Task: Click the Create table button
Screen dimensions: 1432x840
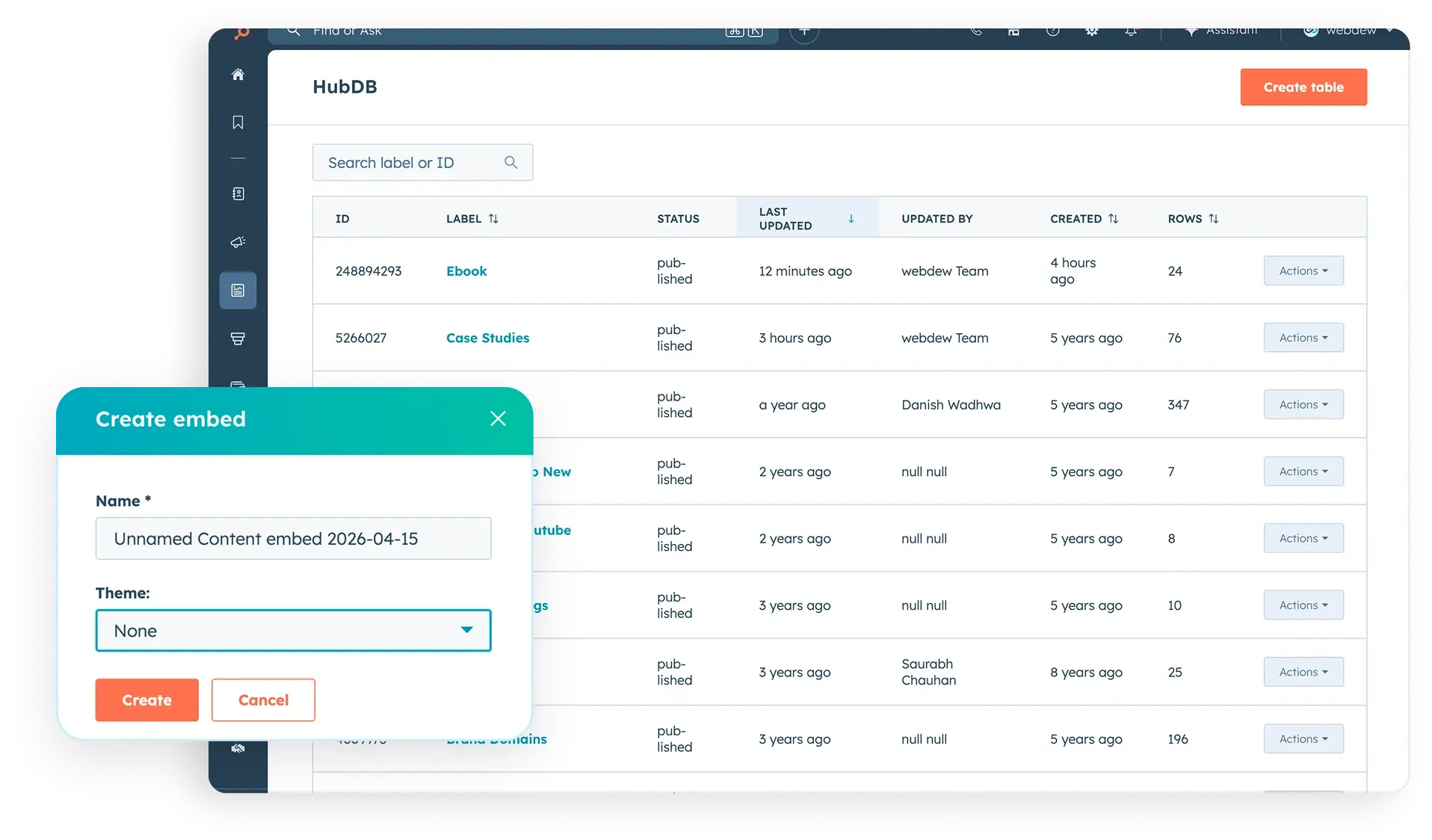Action: pyautogui.click(x=1303, y=87)
